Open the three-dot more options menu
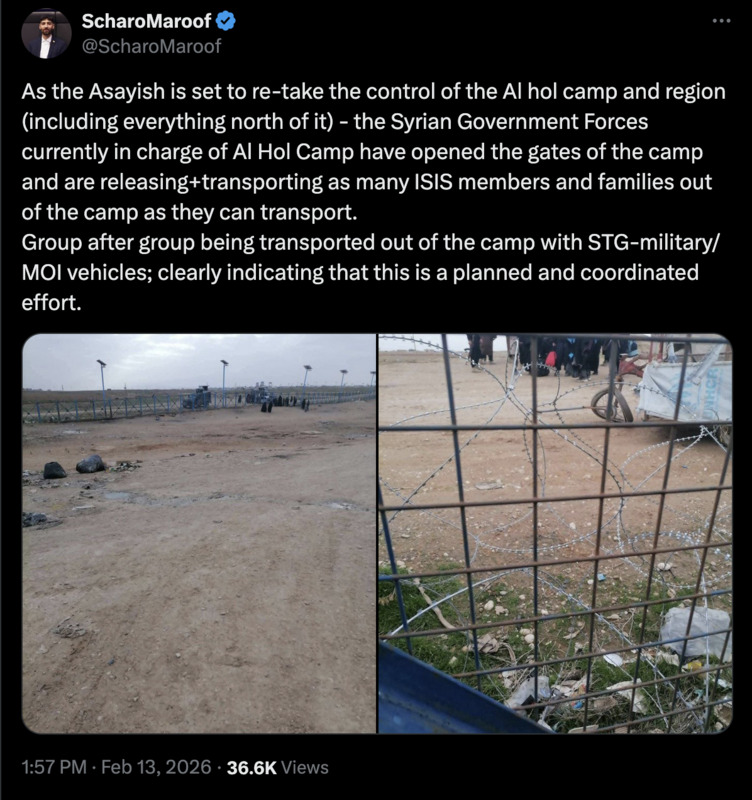Image resolution: width=752 pixels, height=800 pixels. coord(721,21)
